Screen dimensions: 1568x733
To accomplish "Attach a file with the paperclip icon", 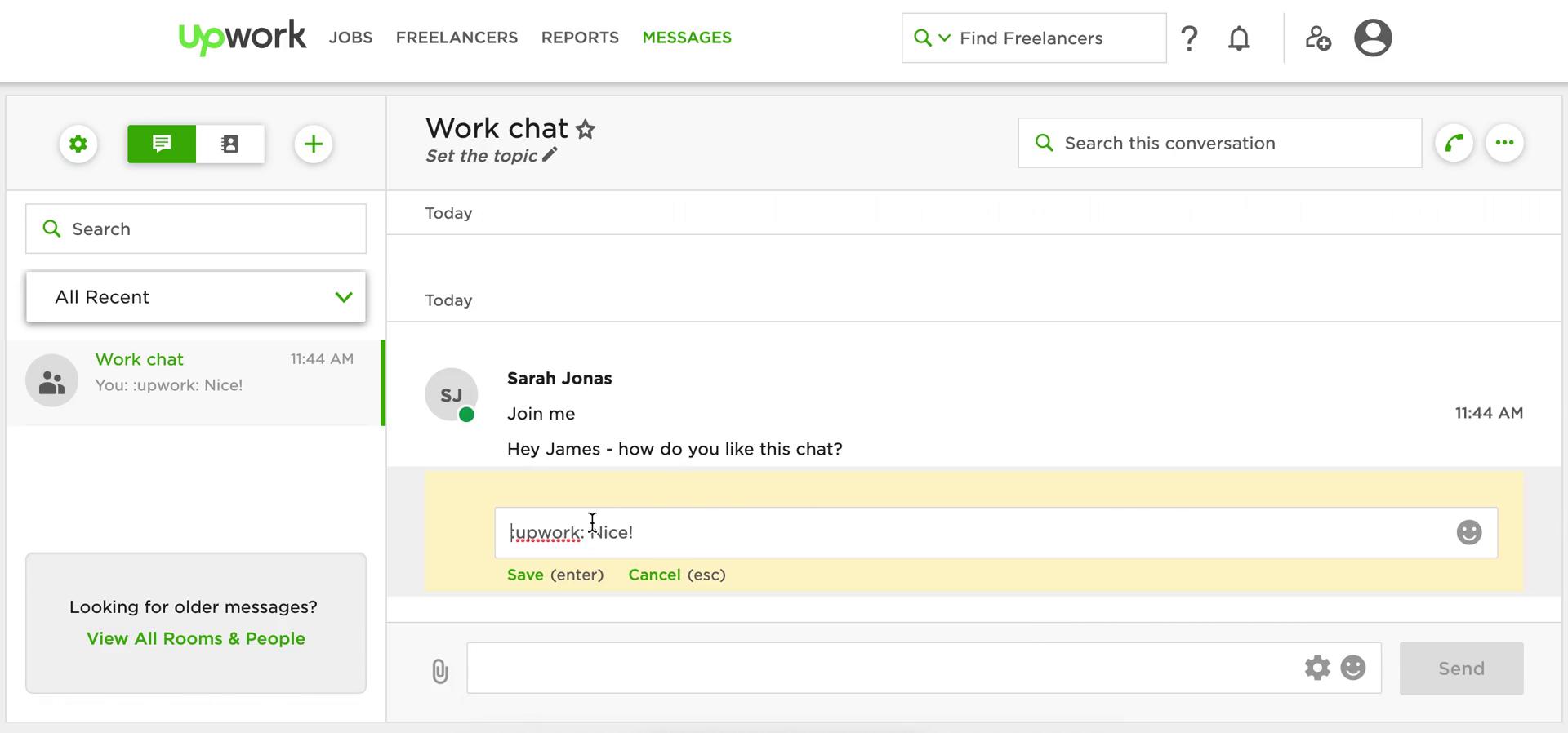I will click(439, 671).
